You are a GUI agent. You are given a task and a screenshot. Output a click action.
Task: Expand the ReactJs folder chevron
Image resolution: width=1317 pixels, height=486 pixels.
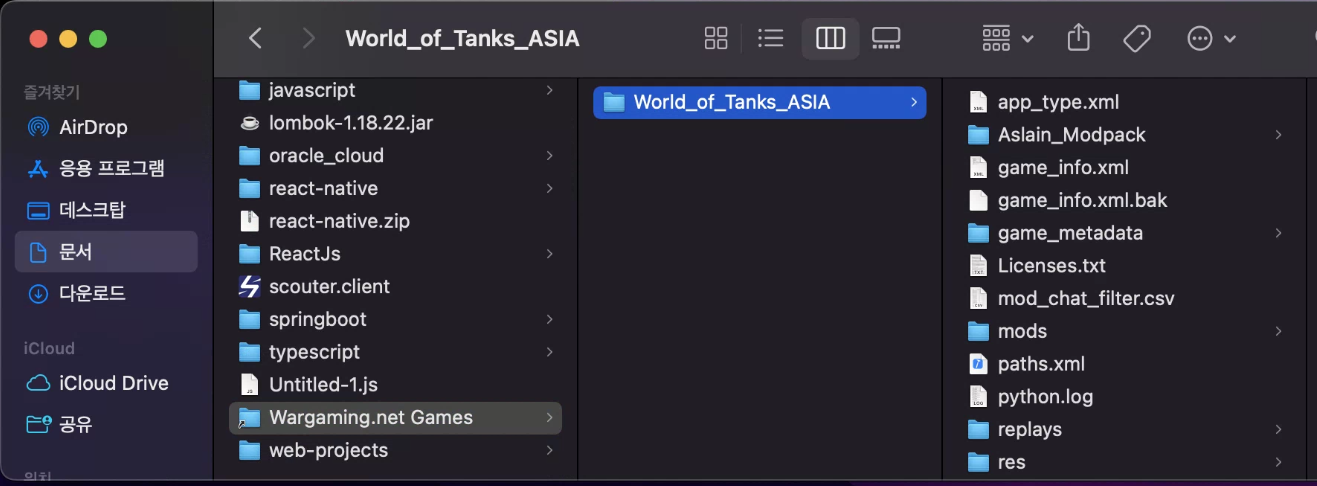[549, 254]
